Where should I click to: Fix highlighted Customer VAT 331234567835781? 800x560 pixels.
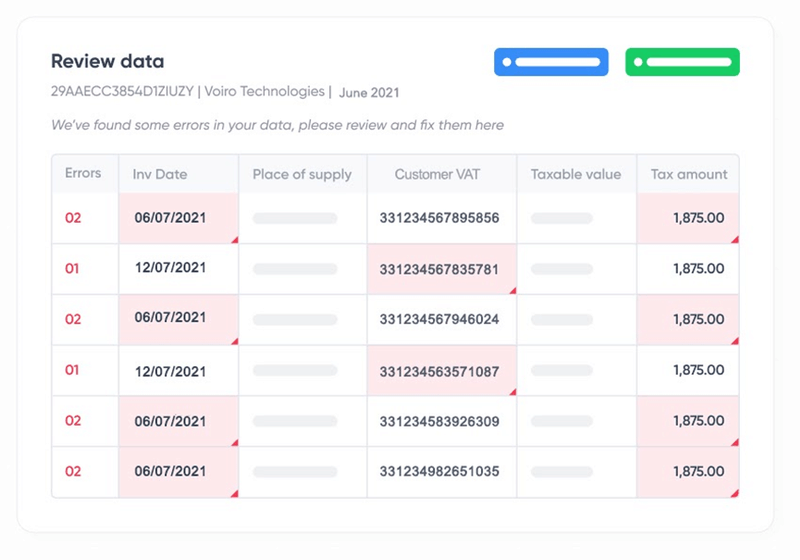click(x=439, y=269)
